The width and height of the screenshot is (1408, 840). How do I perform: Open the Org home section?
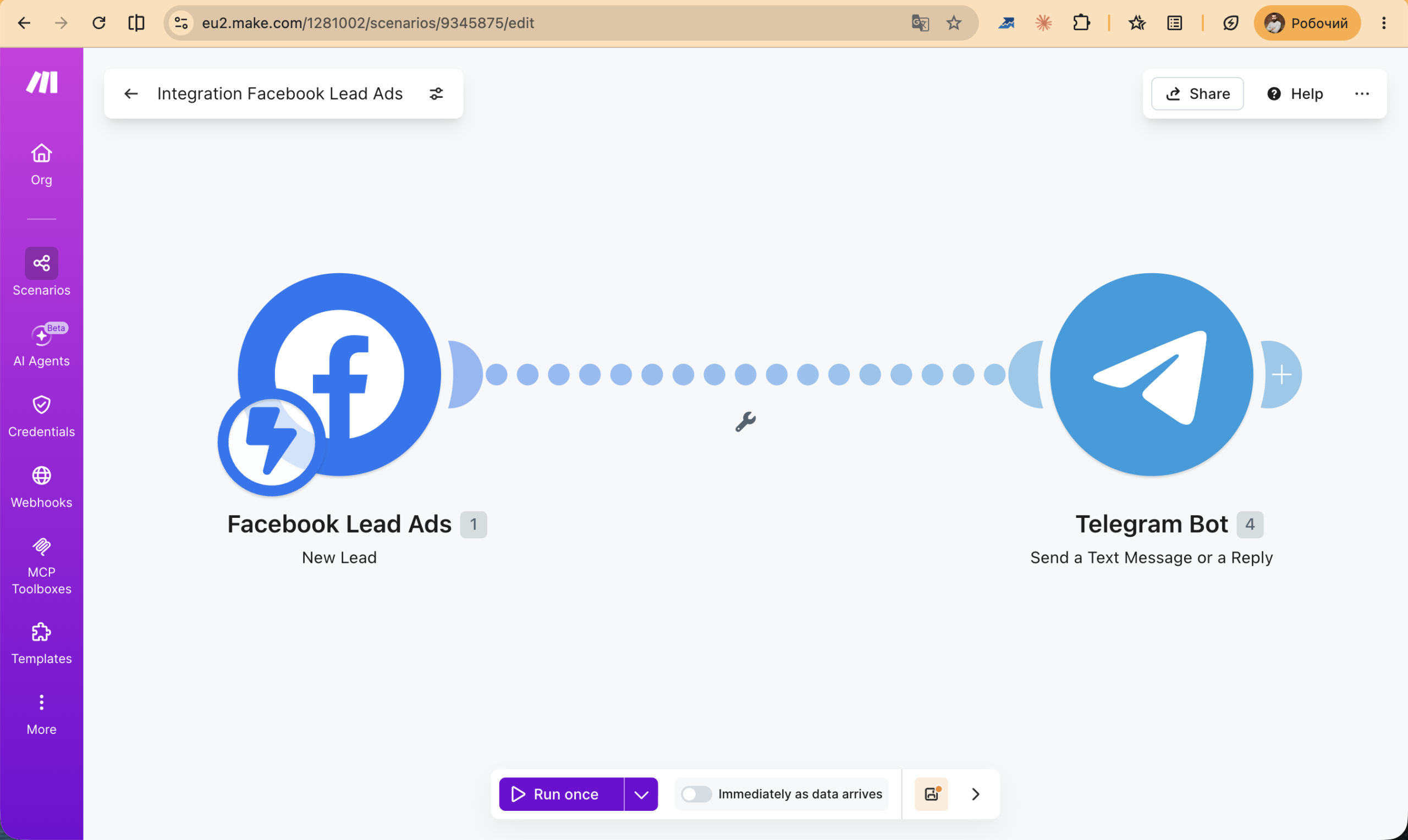41,165
